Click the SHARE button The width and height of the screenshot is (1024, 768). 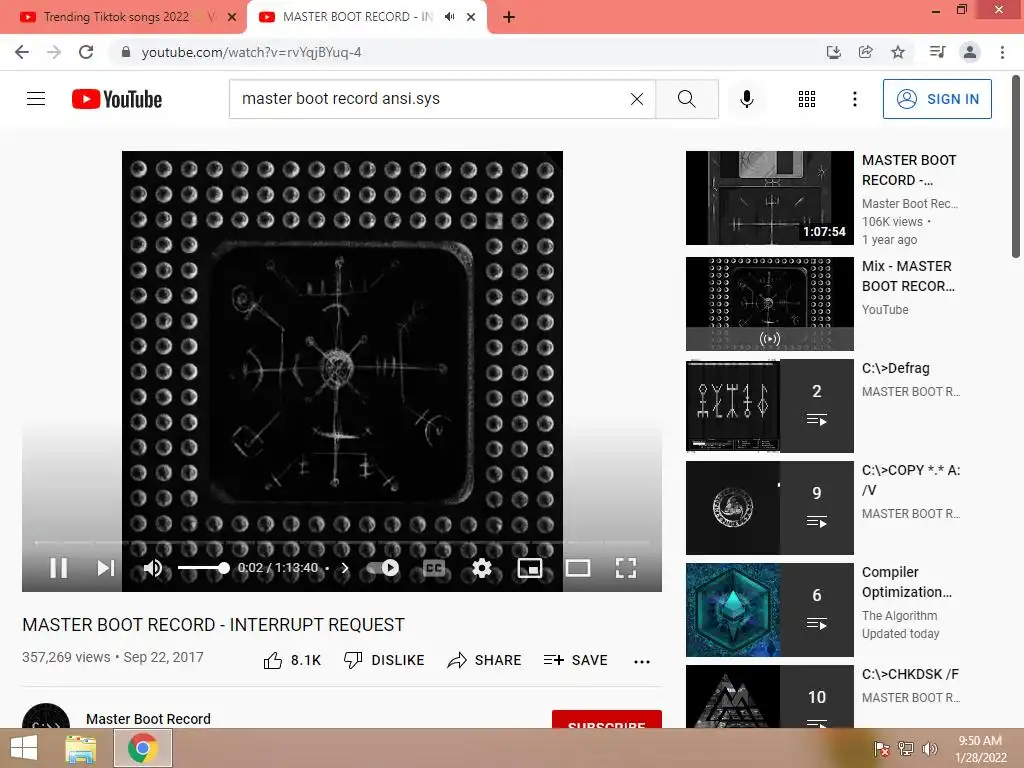[x=484, y=660]
